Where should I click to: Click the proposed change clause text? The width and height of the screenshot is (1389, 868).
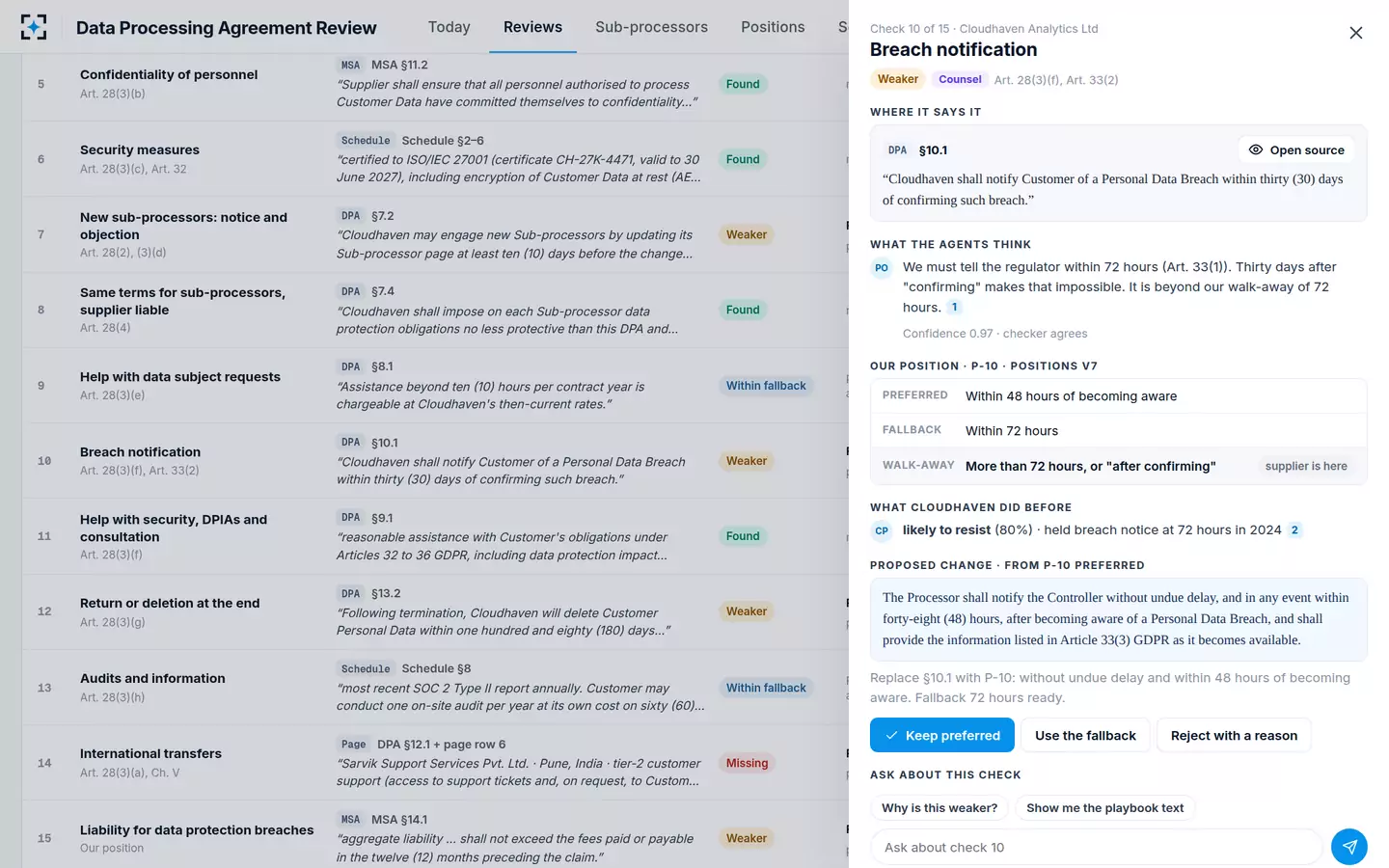coord(1118,619)
